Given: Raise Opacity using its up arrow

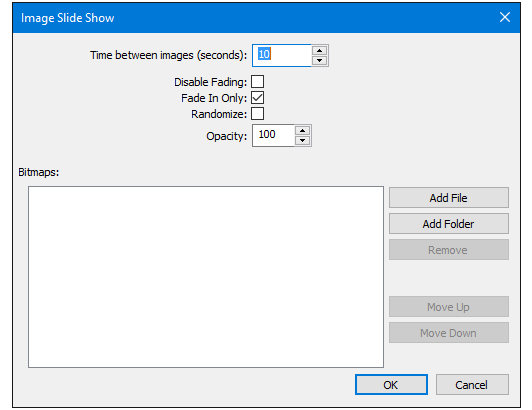Looking at the screenshot, I should click(302, 131).
